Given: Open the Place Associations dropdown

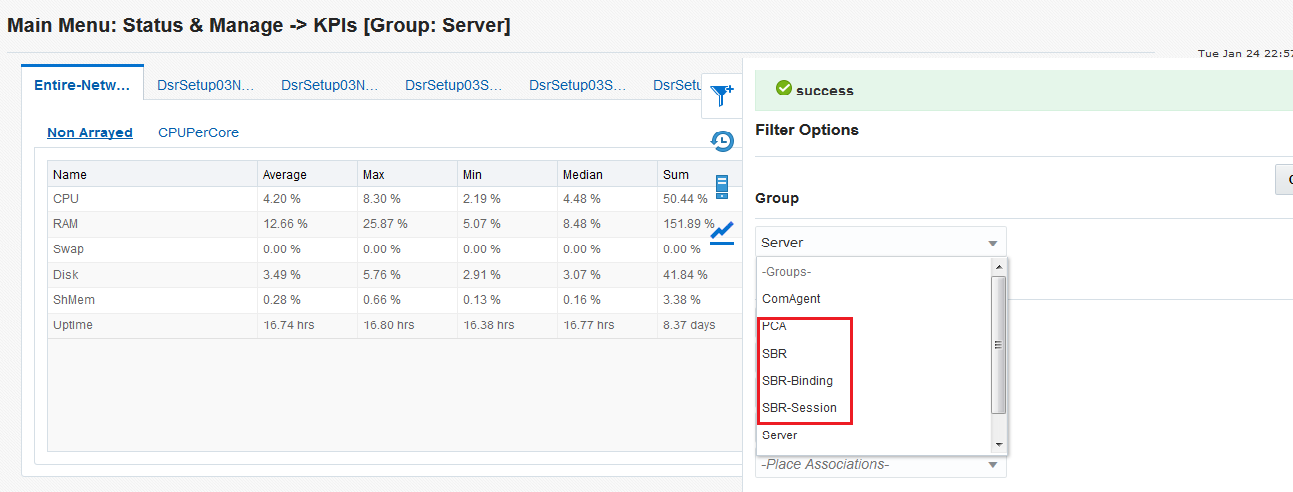Looking at the screenshot, I should click(x=881, y=465).
